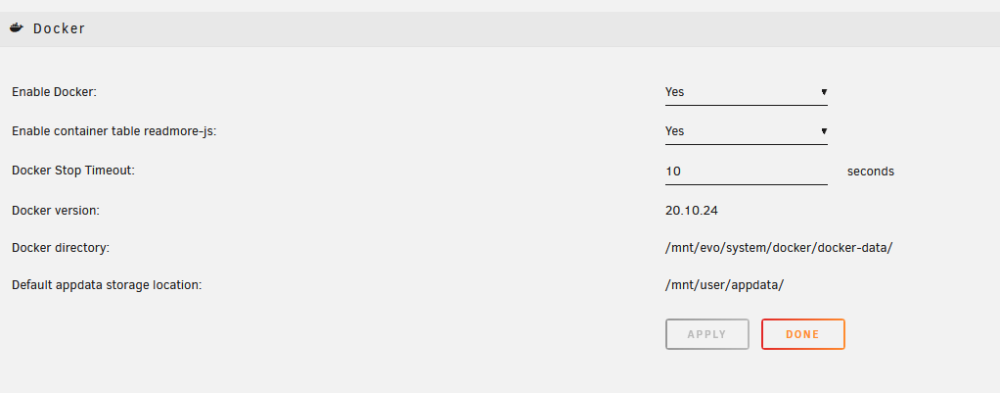
Task: Click the "Default appdata storage location:" label
Action: pos(107,285)
